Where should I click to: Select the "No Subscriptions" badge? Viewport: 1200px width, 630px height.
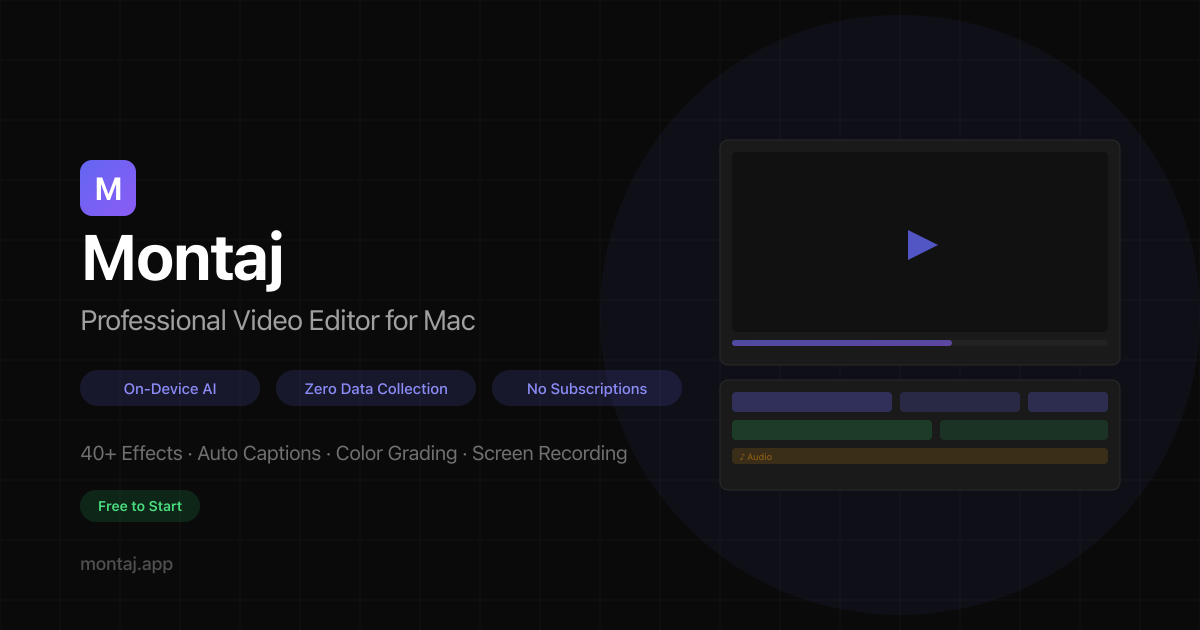point(586,388)
